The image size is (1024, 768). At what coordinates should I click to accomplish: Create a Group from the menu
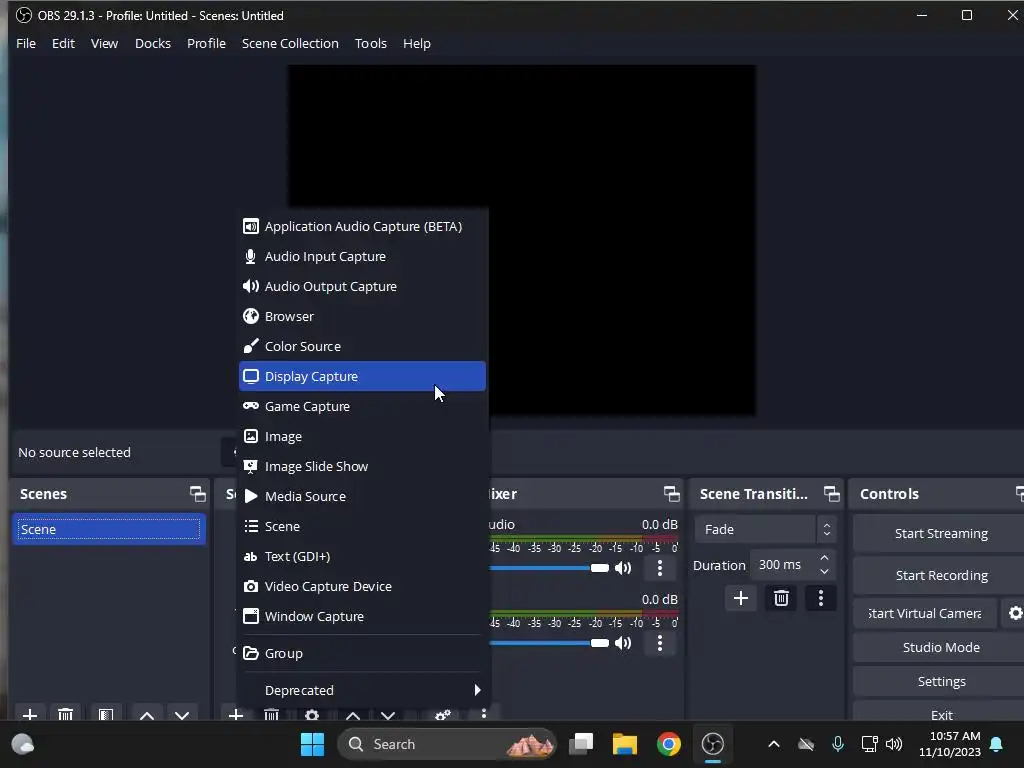(362, 654)
